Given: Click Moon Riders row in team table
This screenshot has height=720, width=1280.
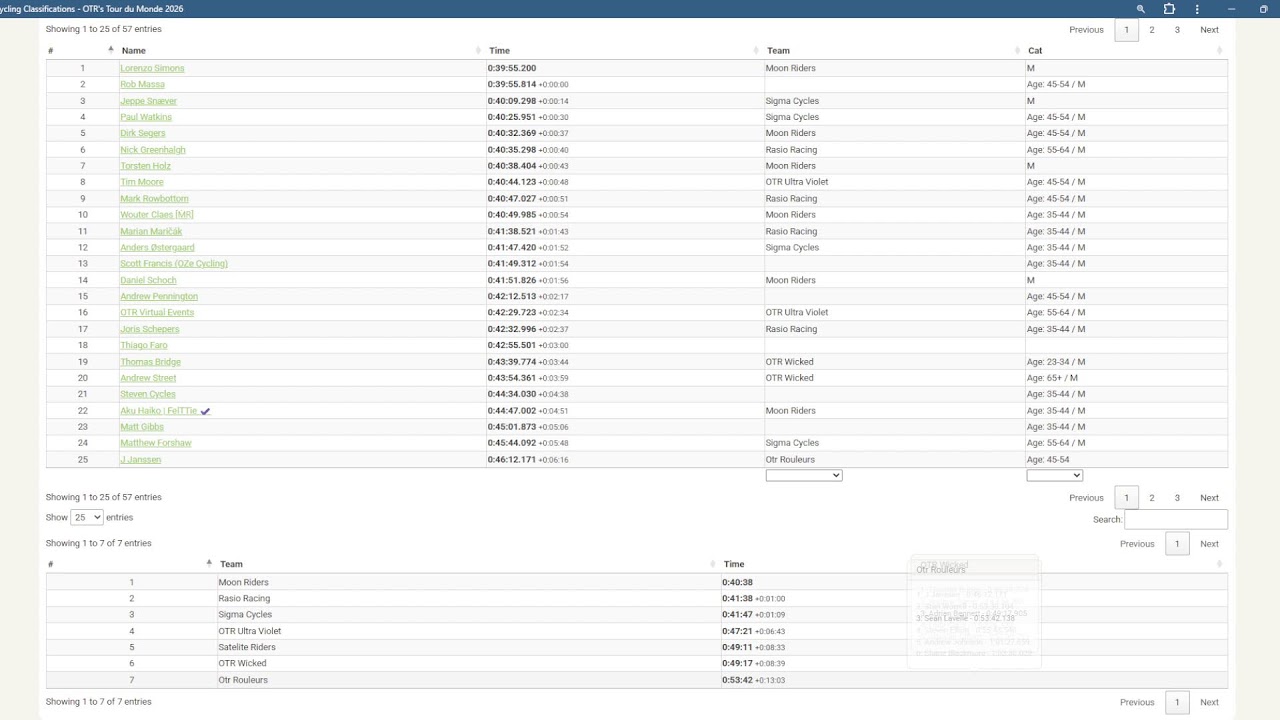Looking at the screenshot, I should 637,582.
